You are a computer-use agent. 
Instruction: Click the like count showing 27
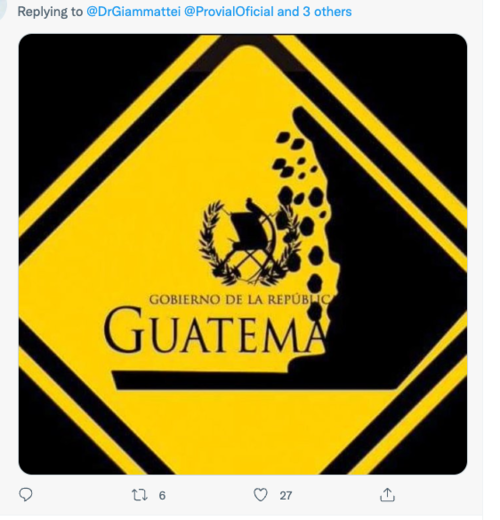286,496
